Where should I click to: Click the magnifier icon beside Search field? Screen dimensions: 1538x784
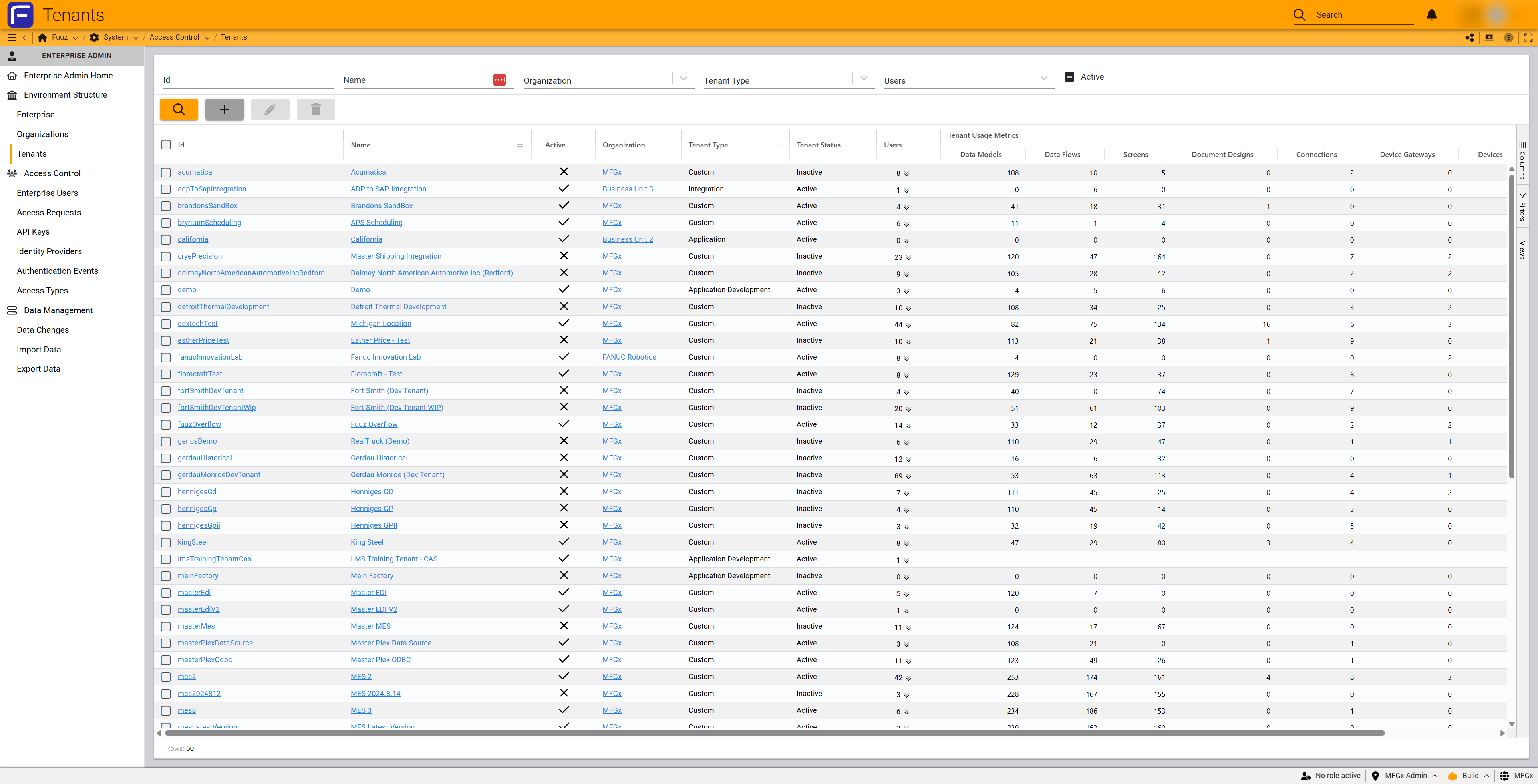1300,14
